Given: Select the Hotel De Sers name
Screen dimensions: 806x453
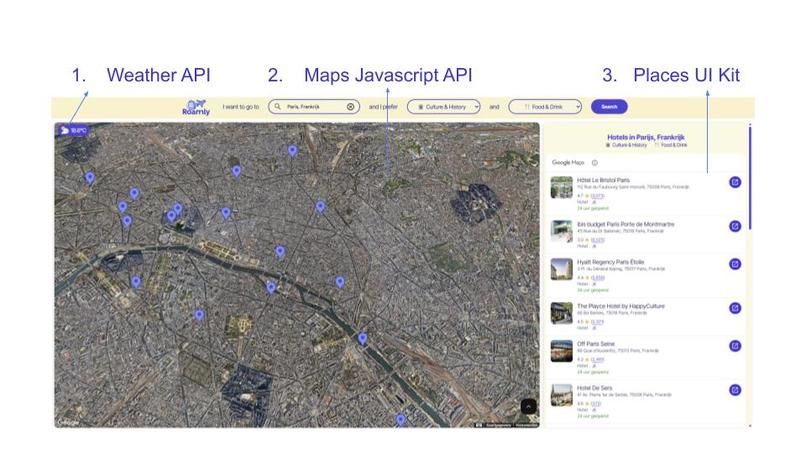Looking at the screenshot, I should pos(595,388).
